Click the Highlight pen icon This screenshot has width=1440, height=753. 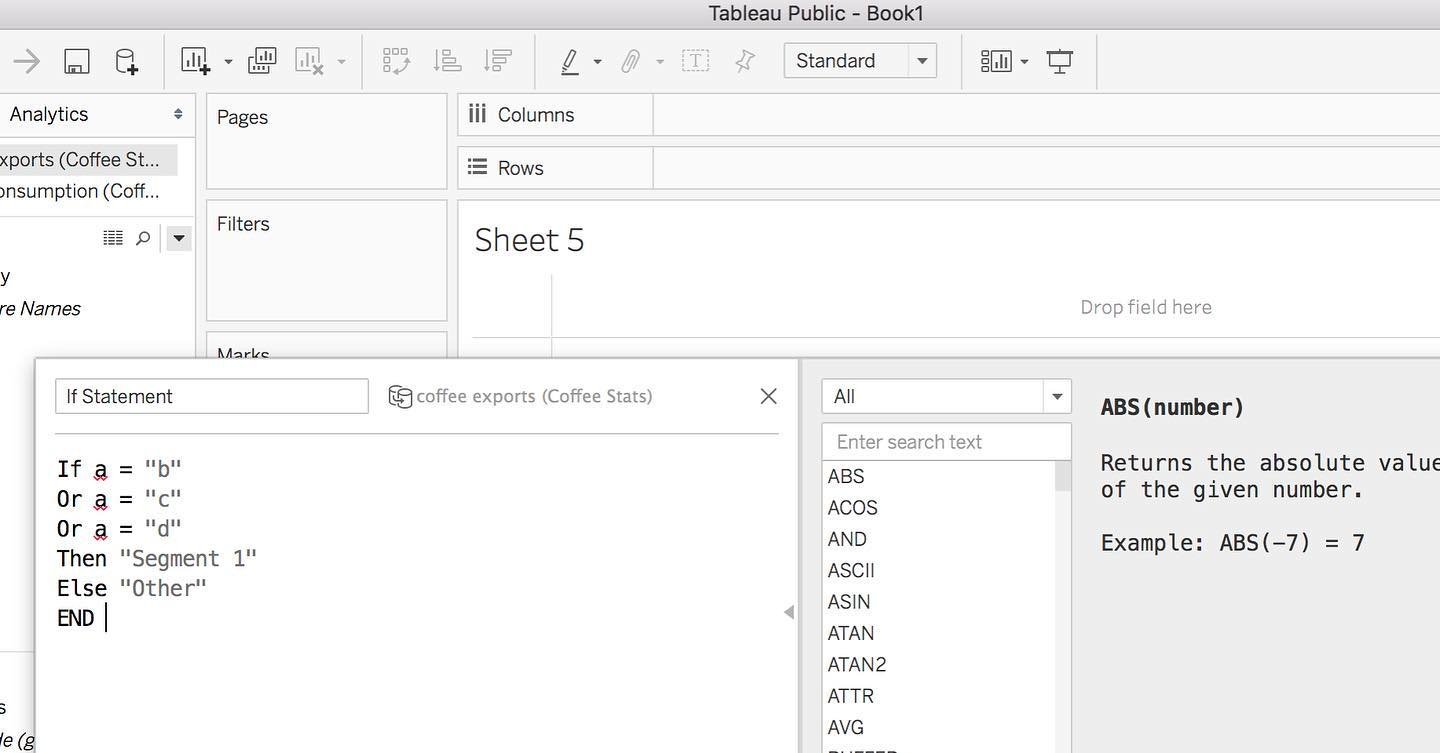tap(570, 61)
